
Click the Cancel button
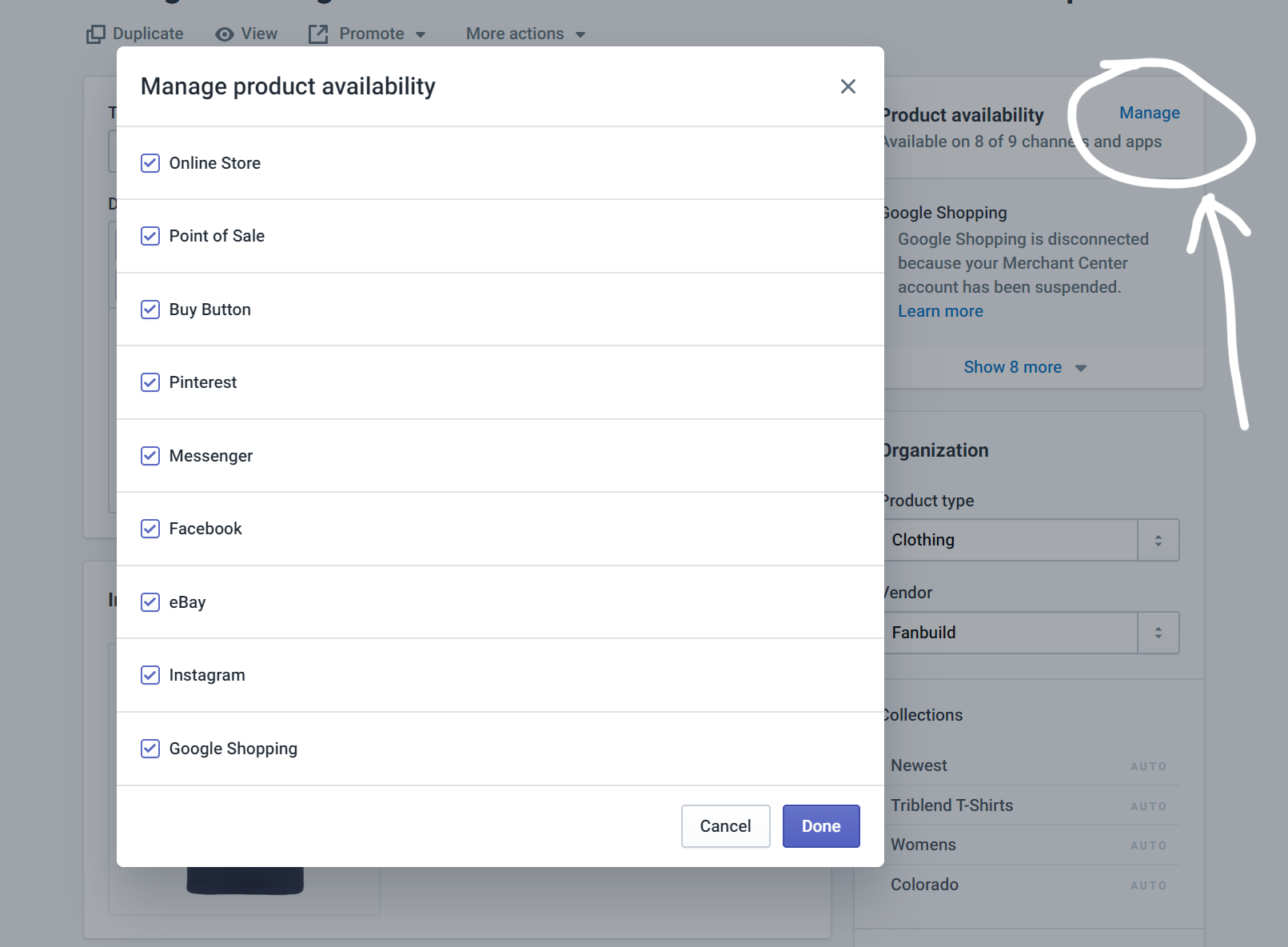(x=725, y=826)
